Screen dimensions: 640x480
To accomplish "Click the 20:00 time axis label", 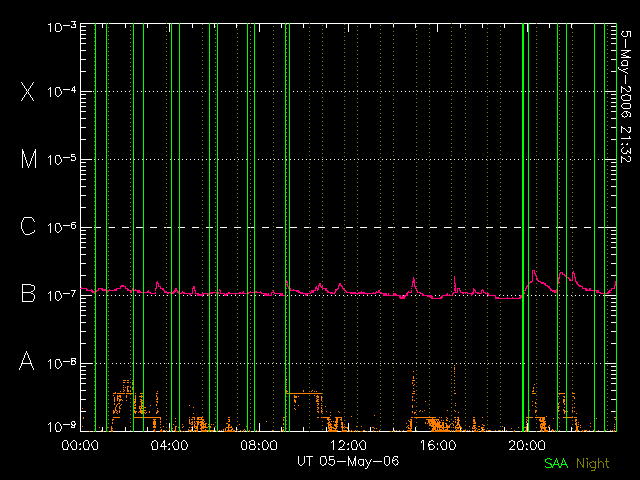I will (527, 445).
